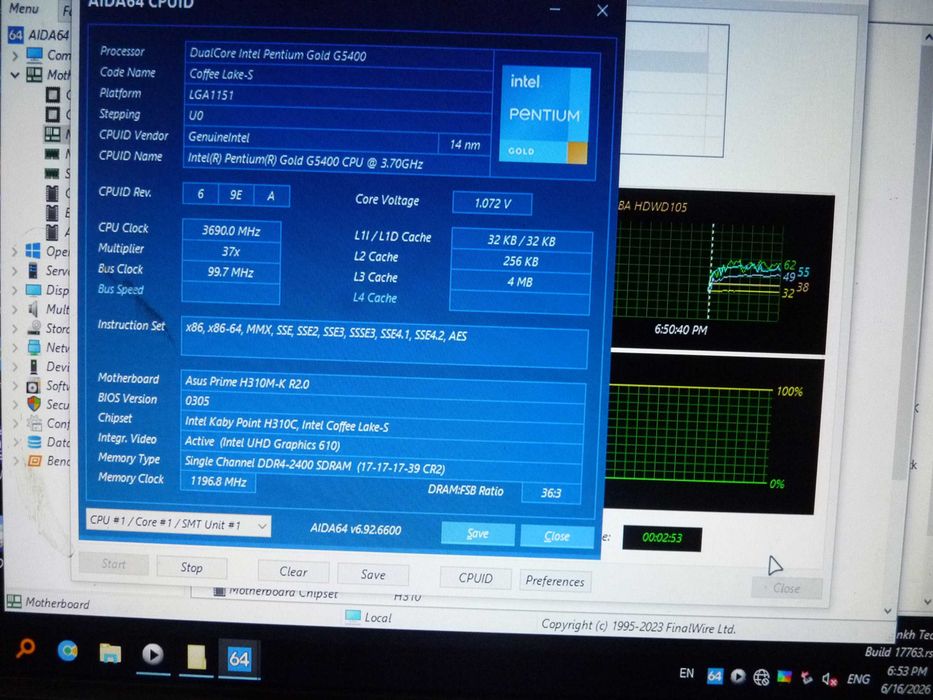
Task: Click the Stop button
Action: click(192, 568)
